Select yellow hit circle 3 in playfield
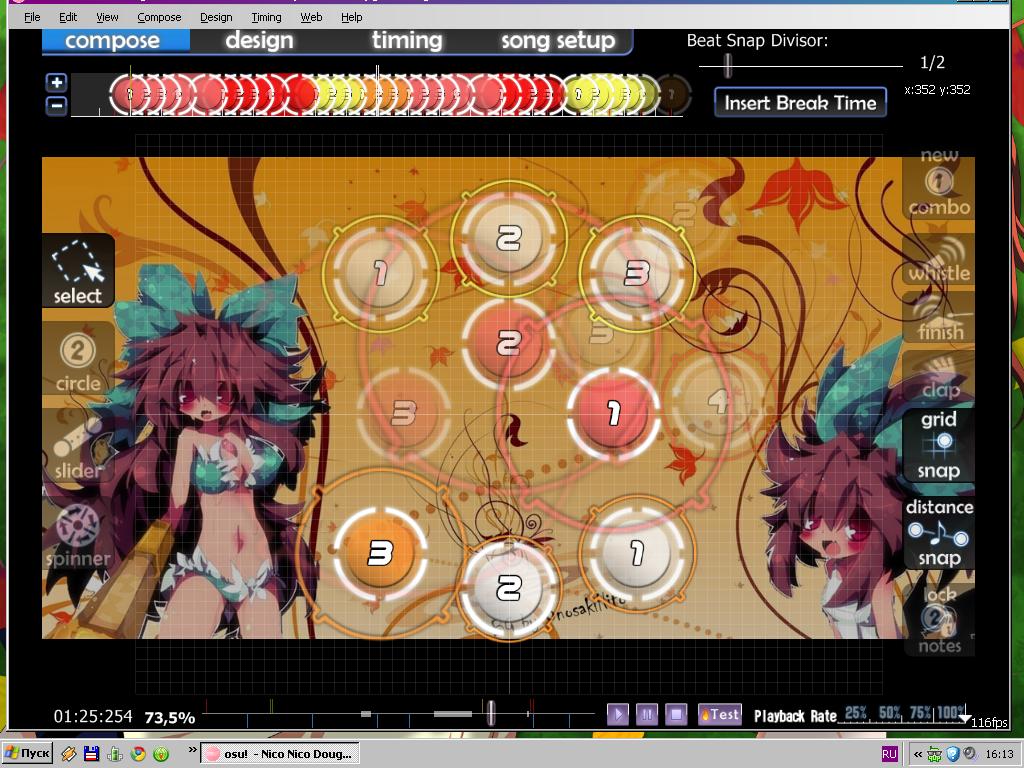 point(636,272)
